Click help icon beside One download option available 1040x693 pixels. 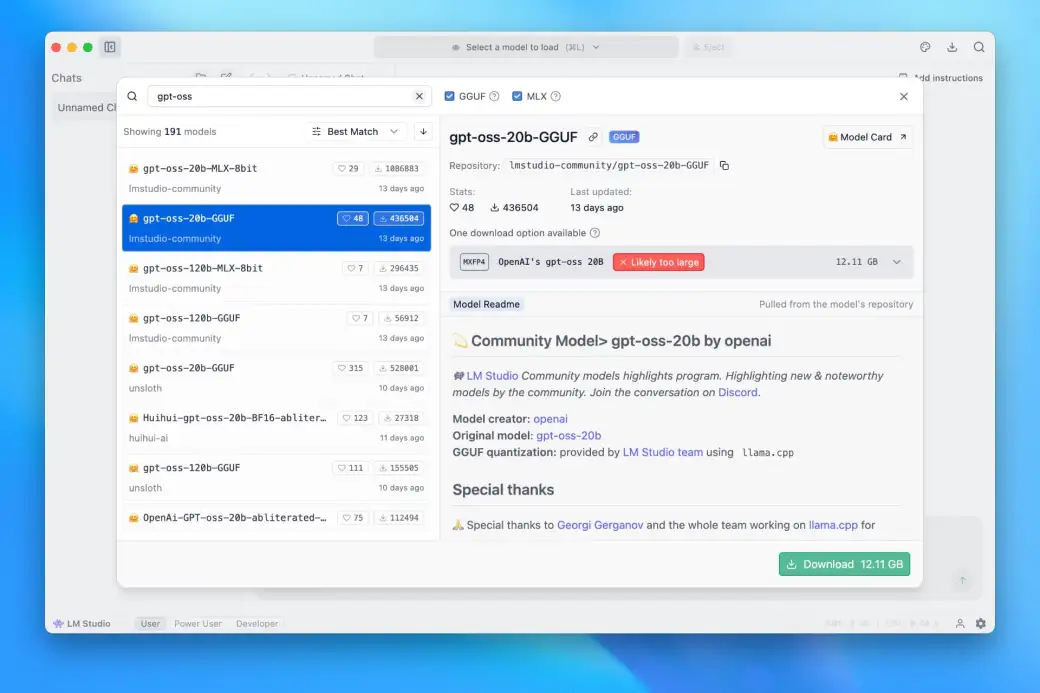coord(595,233)
